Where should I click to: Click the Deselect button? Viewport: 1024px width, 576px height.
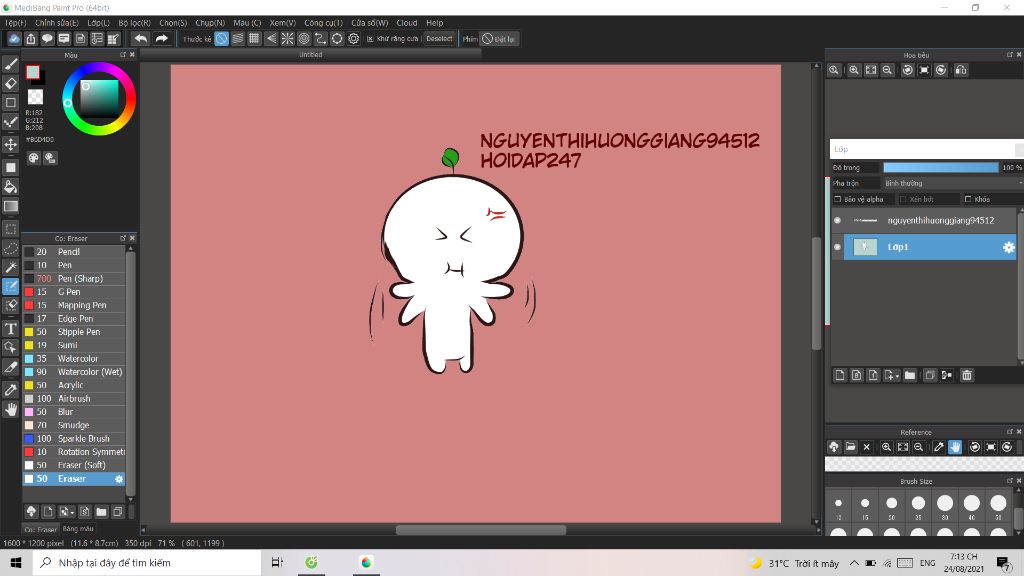(439, 39)
